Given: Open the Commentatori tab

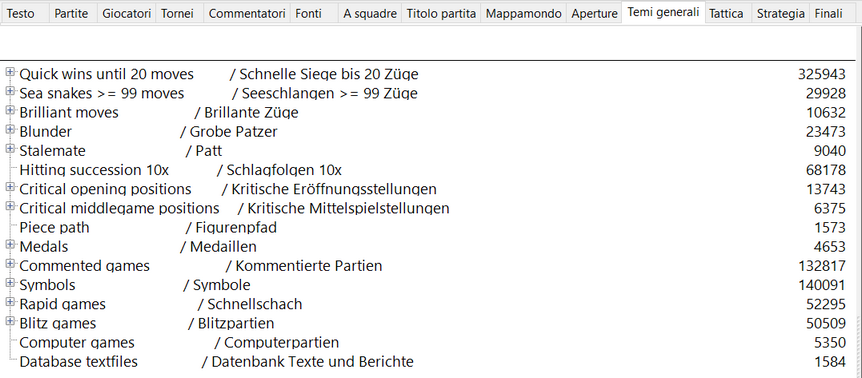Looking at the screenshot, I should pyautogui.click(x=247, y=14).
